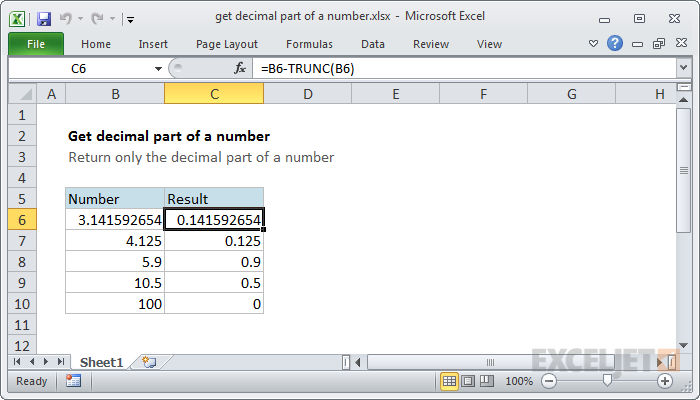Switch to Normal view in status bar
This screenshot has height=400, width=700.
[450, 381]
